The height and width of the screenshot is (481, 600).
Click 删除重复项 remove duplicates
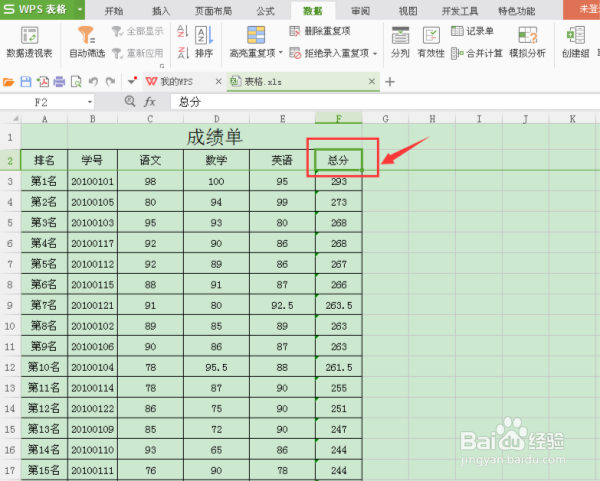click(320, 31)
